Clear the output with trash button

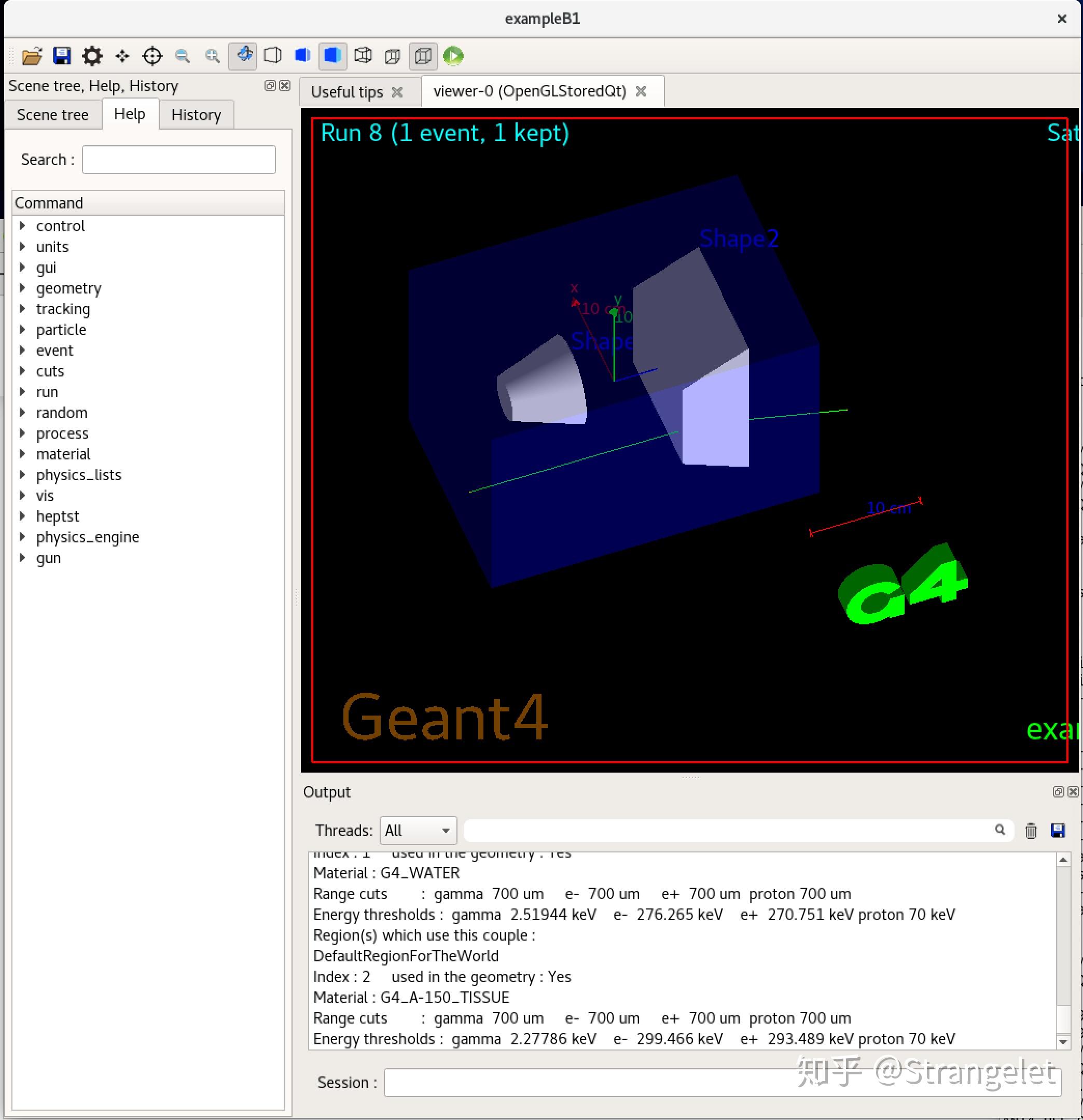click(x=1031, y=830)
